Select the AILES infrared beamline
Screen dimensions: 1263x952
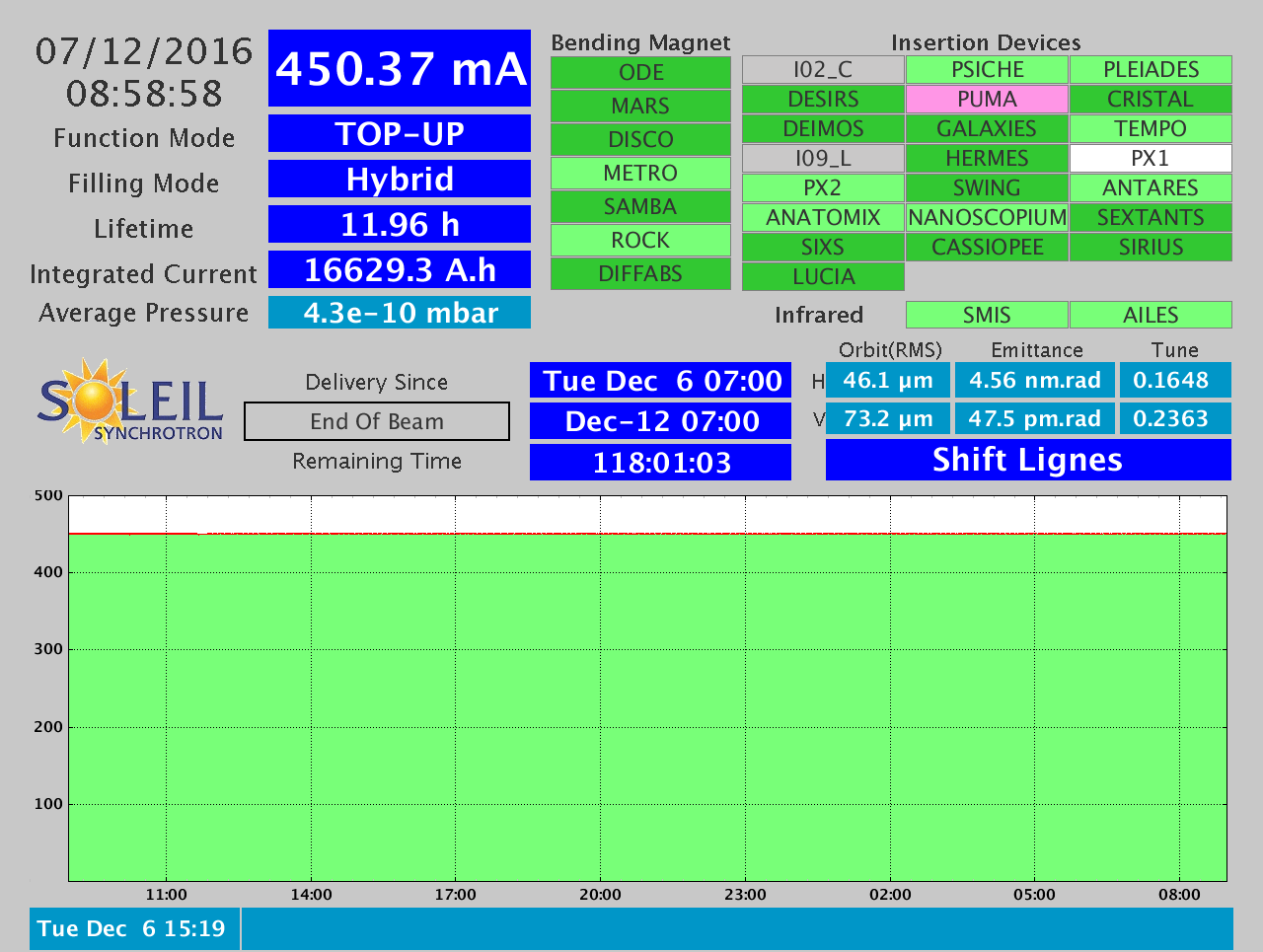(1151, 315)
